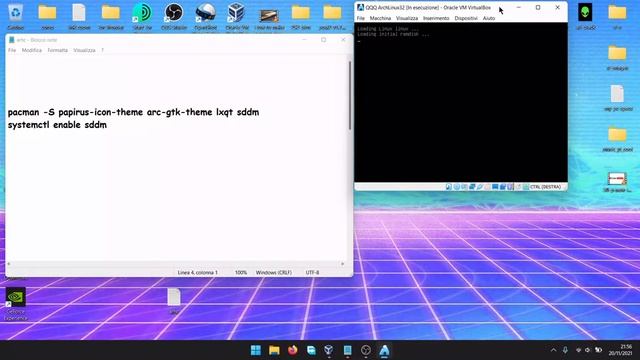Click the left arrow of Notepad's horizontal scrollbar
This screenshot has width=640, height=360.
(x=9, y=264)
